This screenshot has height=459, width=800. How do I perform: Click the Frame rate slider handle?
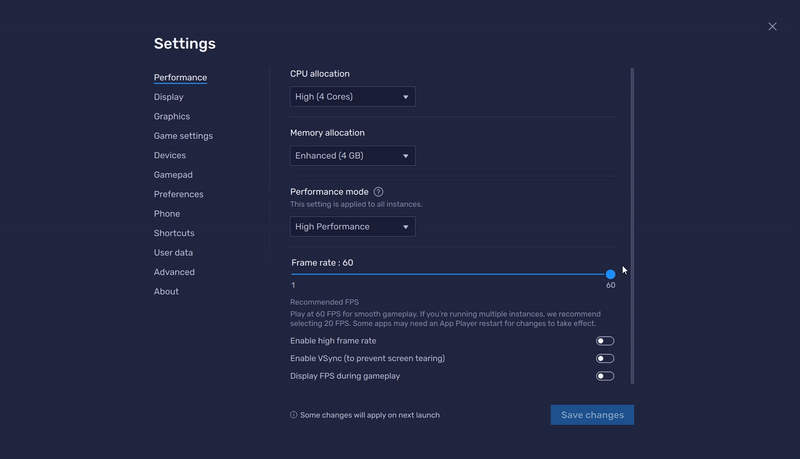pos(610,274)
